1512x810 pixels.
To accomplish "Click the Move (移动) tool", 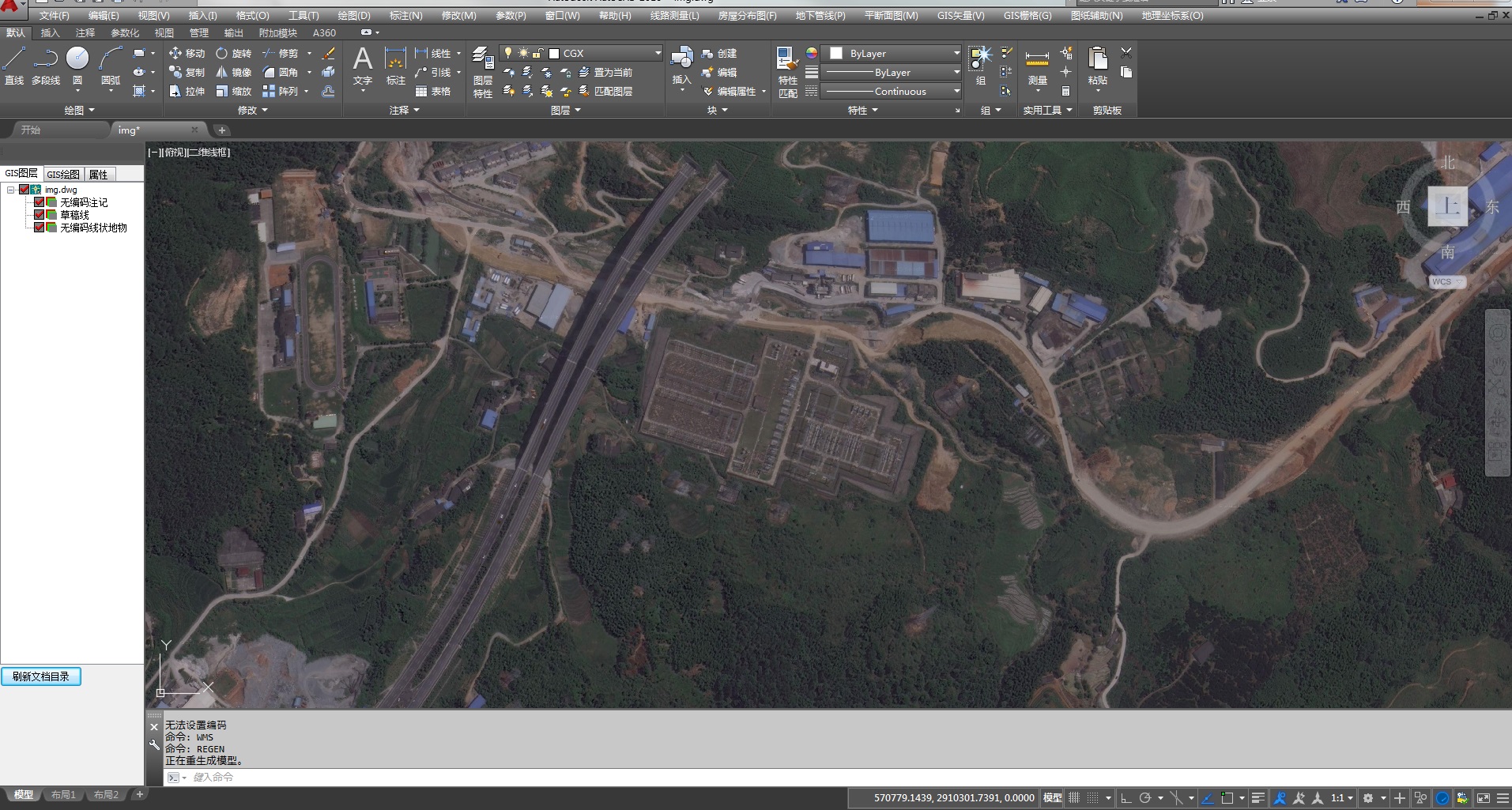I will point(187,53).
